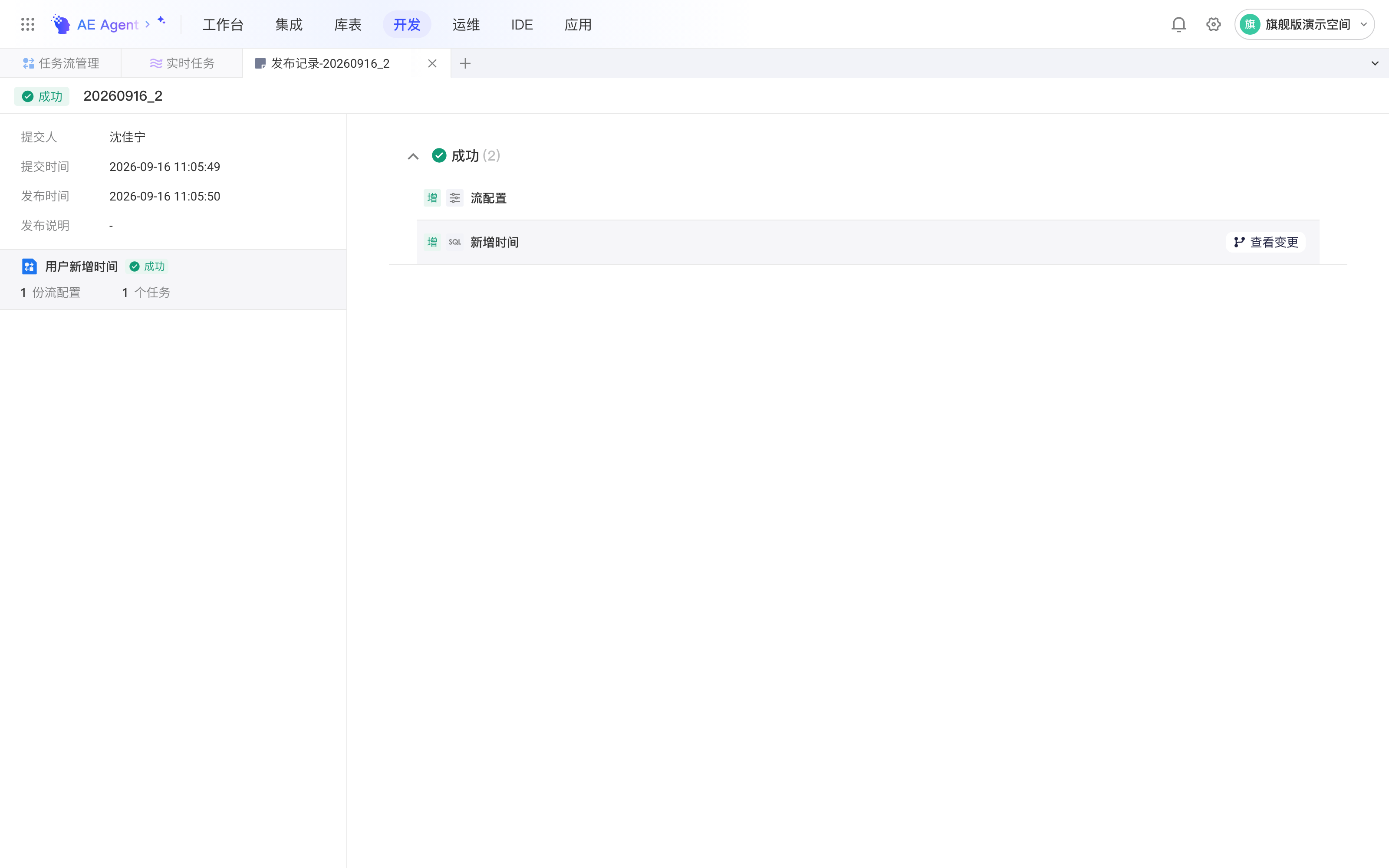This screenshot has height=868, width=1389.
Task: Expand the AE Agent breadcrumb arrow
Action: [148, 24]
